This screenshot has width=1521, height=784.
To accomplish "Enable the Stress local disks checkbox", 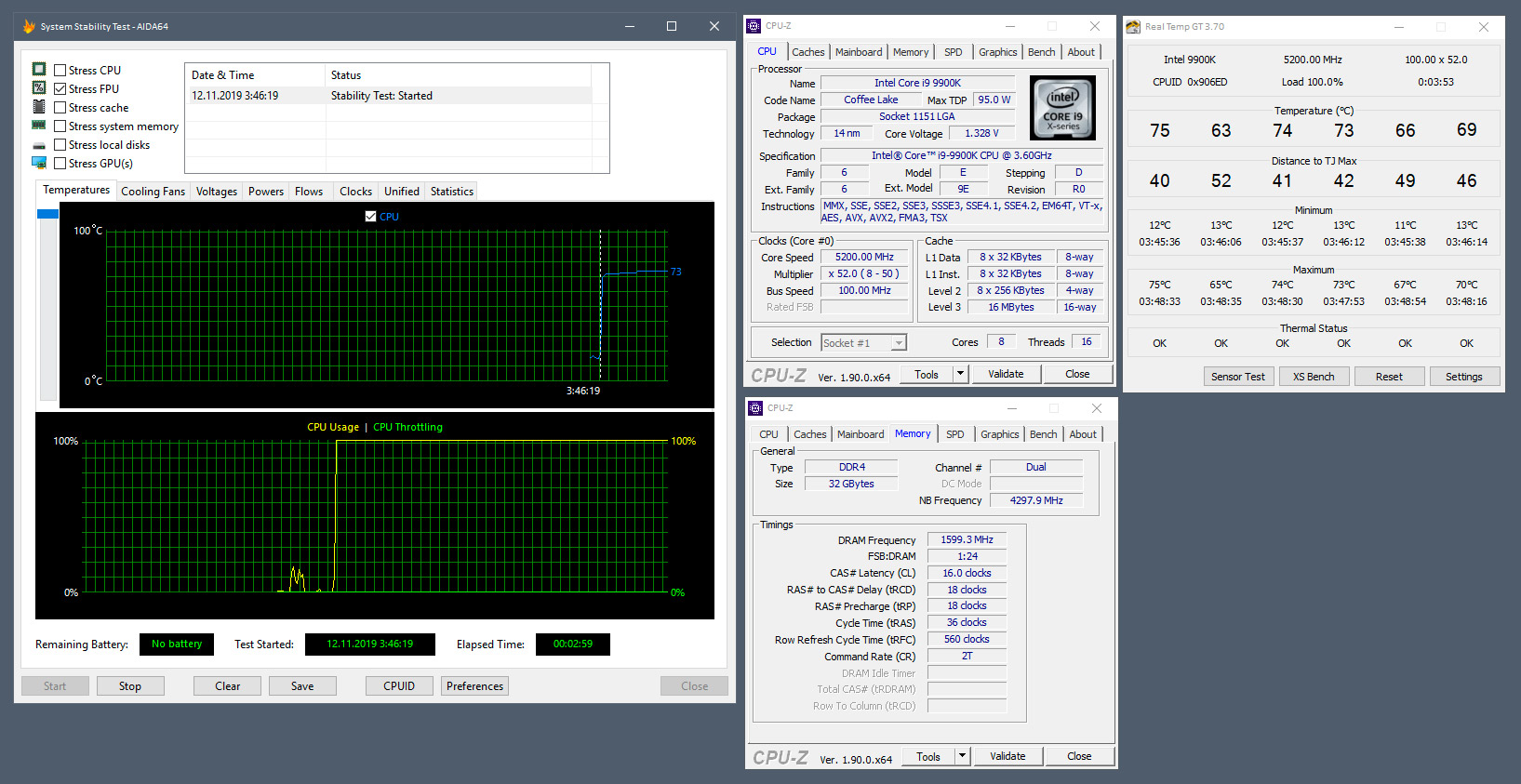I will click(x=60, y=145).
